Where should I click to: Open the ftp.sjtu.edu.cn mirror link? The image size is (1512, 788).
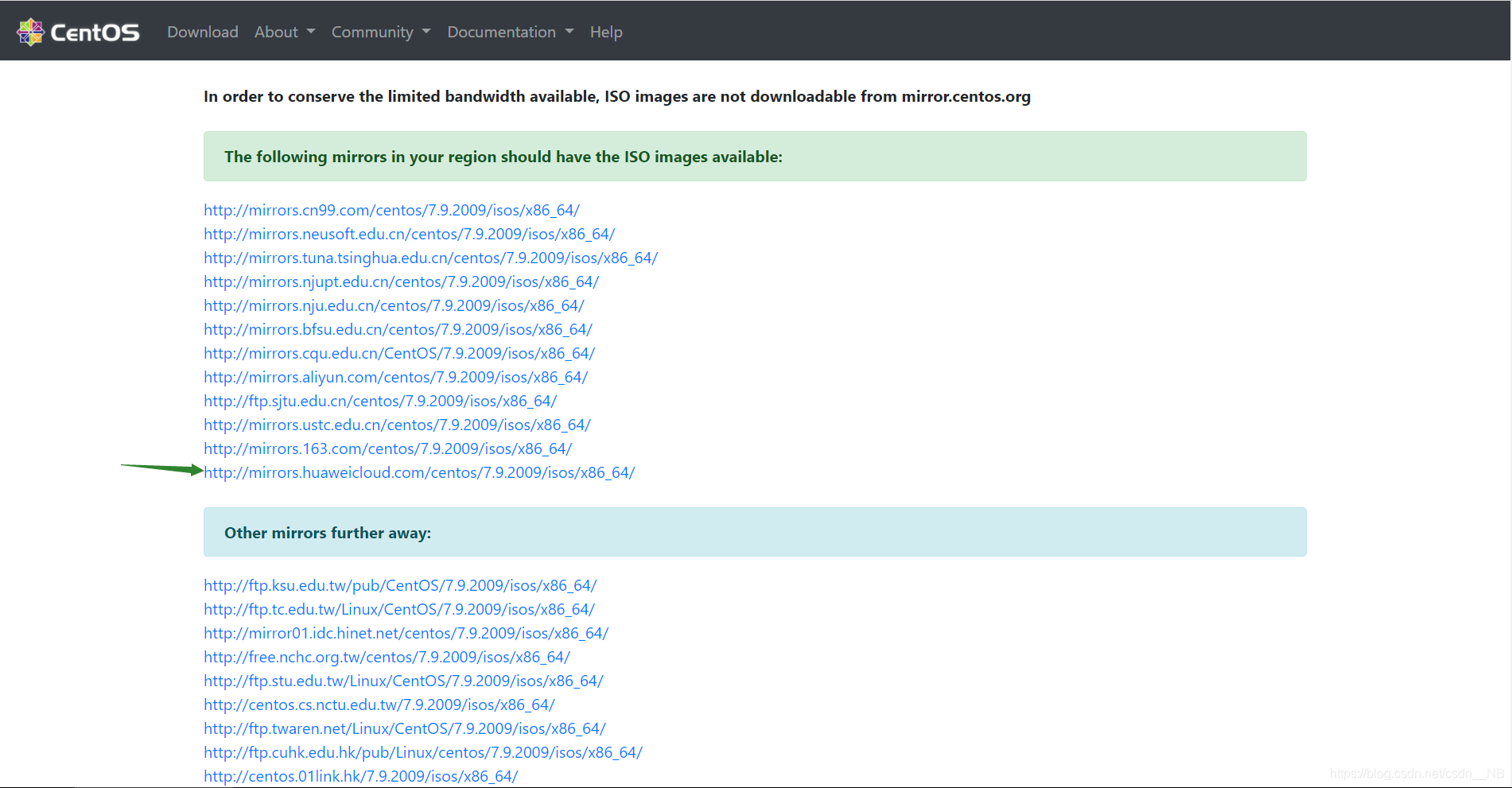[x=380, y=401]
